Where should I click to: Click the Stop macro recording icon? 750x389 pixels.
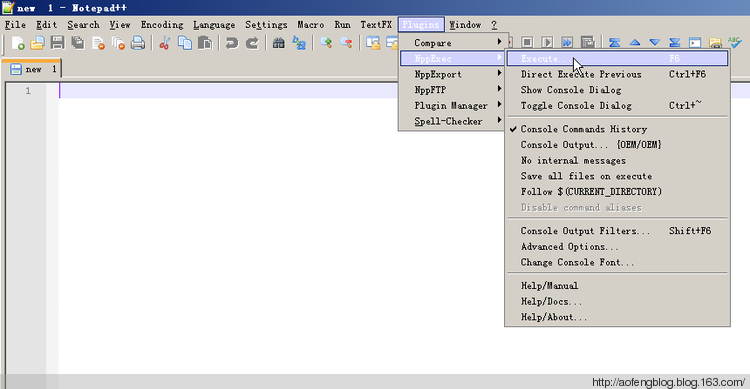tap(527, 43)
